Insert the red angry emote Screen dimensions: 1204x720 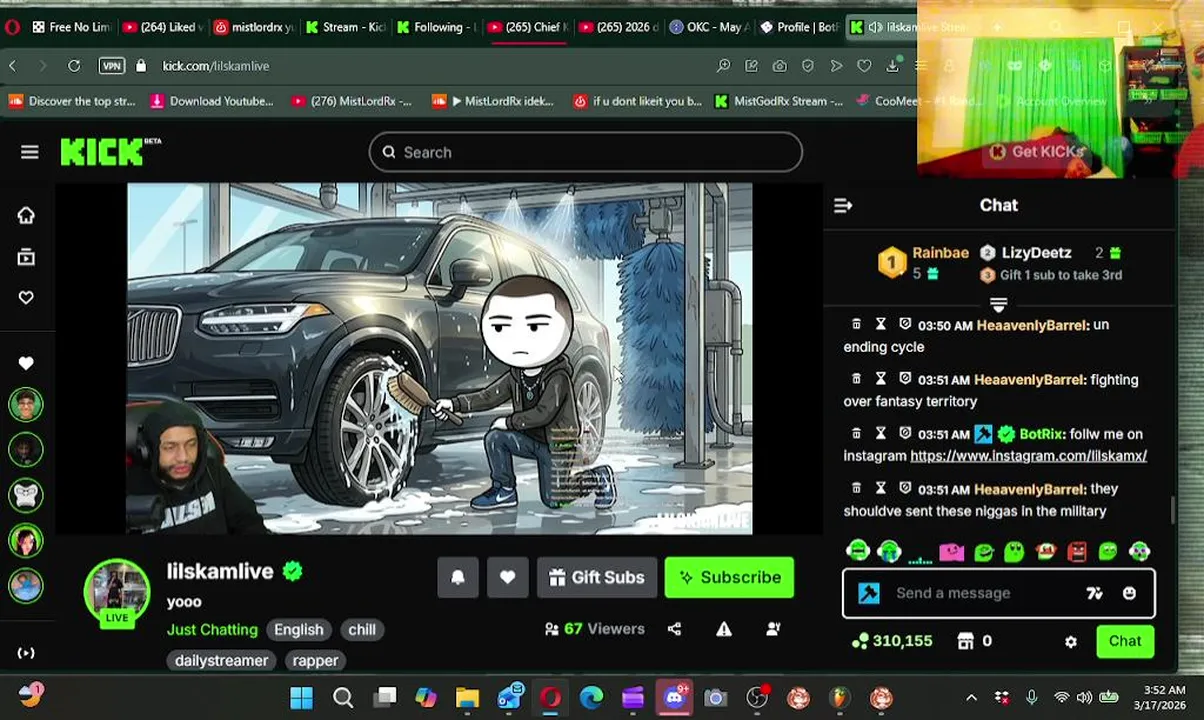click(1077, 551)
